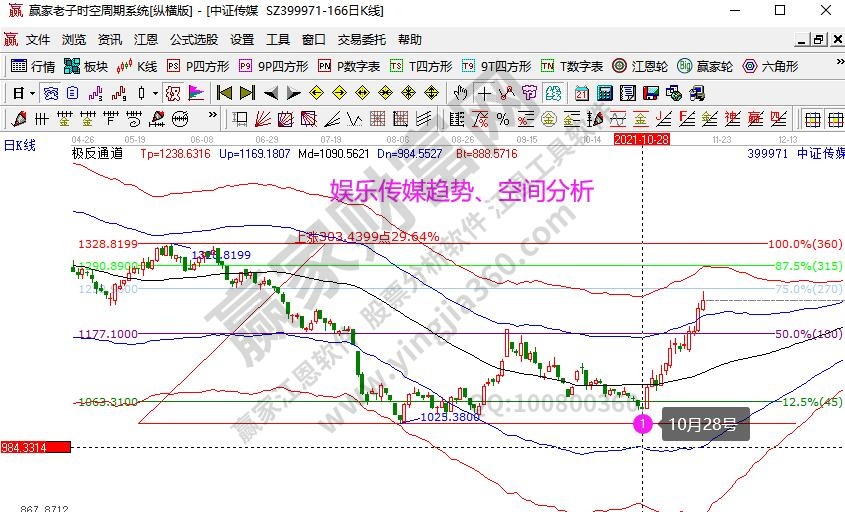Click the 984.3314 red price label
This screenshot has width=845, height=512.
(x=36, y=447)
